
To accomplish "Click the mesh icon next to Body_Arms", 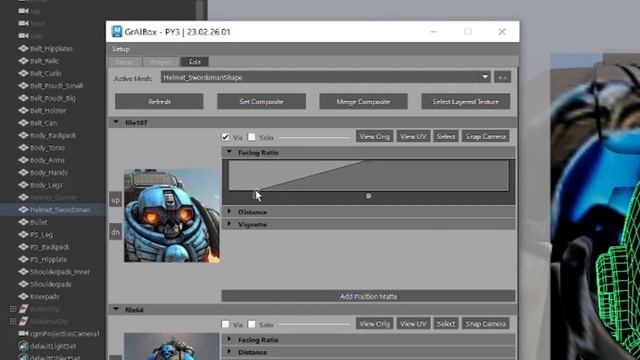I will click(x=23, y=160).
